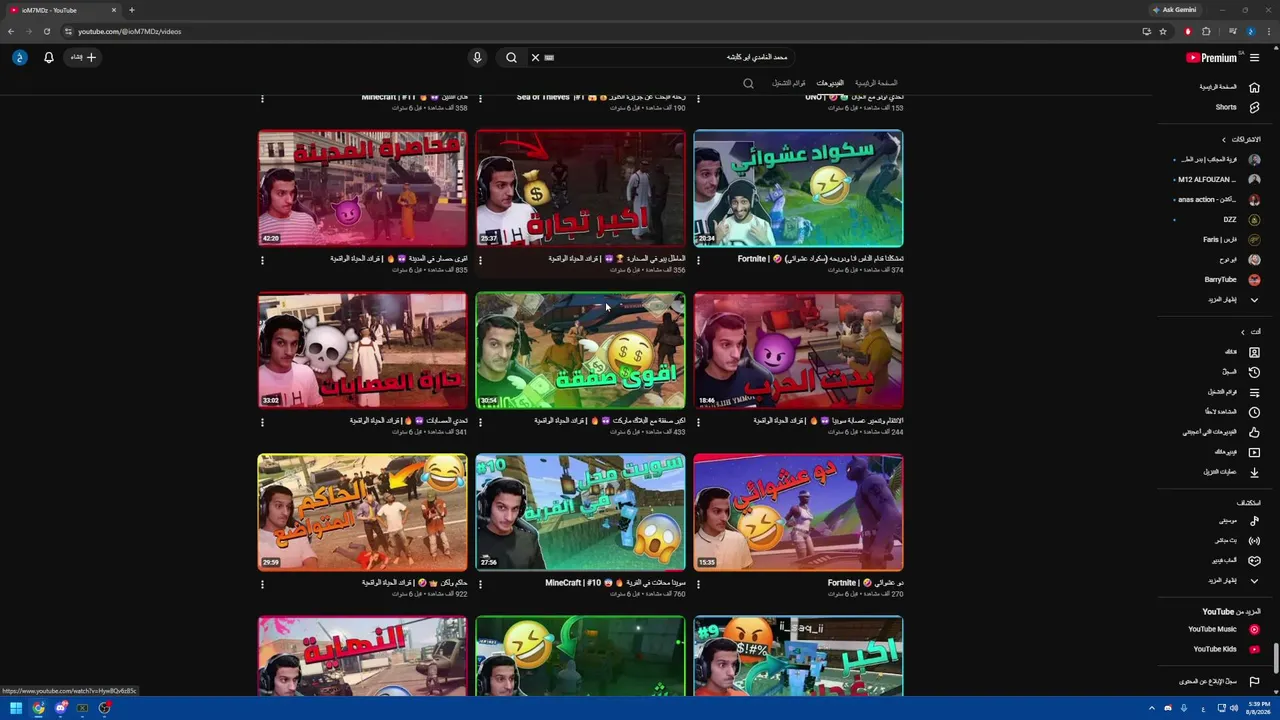This screenshot has height=720, width=1280.
Task: Play the video with 25:37 duration
Action: pos(580,188)
